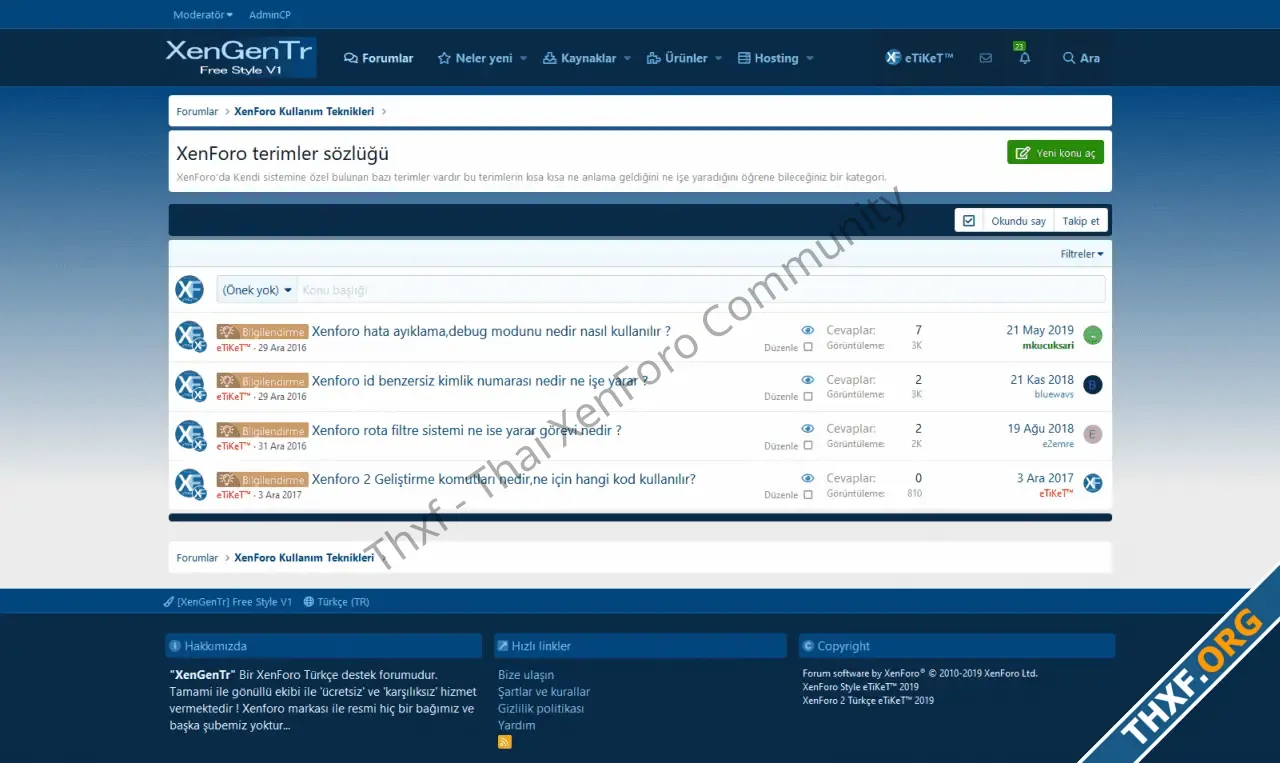This screenshot has height=763, width=1280.
Task: Toggle watch eye on rota filtre thread
Action: point(808,429)
